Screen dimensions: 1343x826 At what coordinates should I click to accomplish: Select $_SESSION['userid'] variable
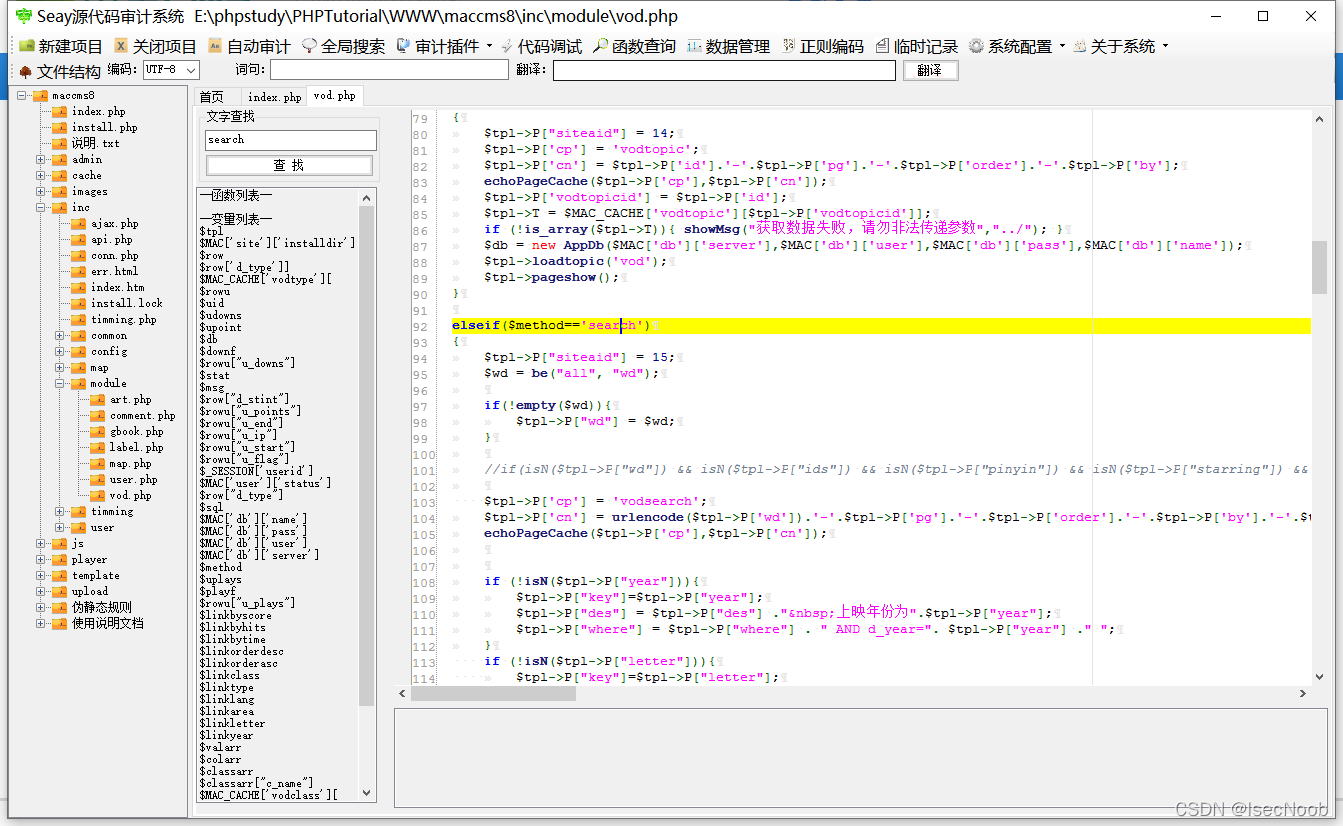pos(256,471)
